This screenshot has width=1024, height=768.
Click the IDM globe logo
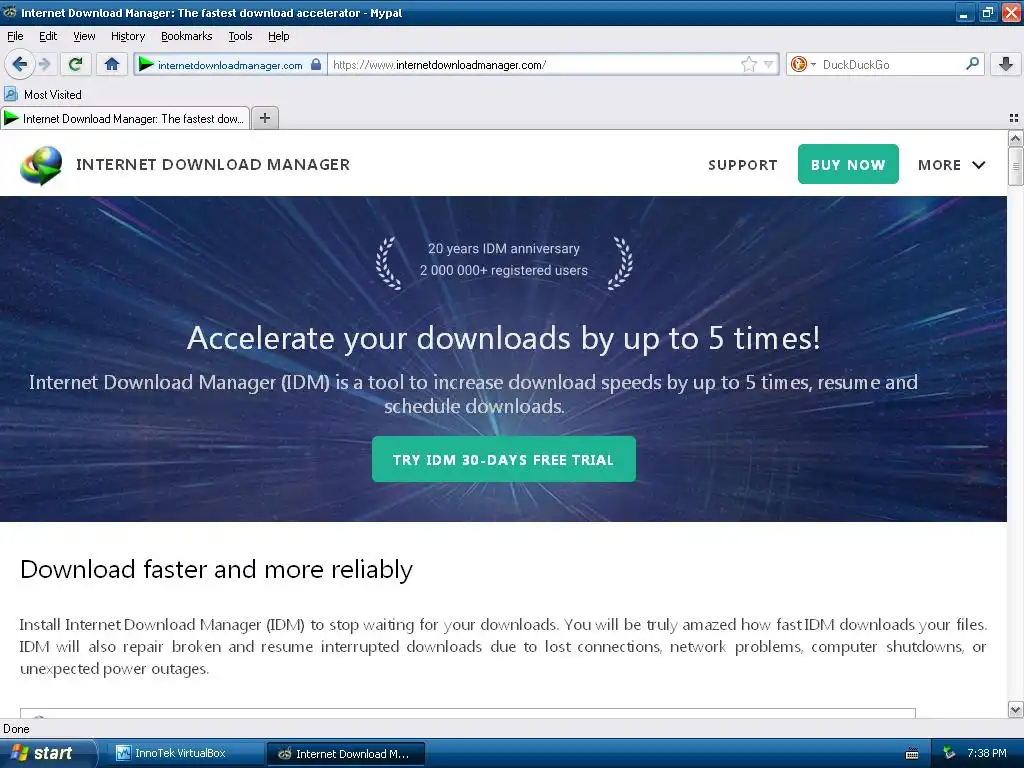click(41, 165)
